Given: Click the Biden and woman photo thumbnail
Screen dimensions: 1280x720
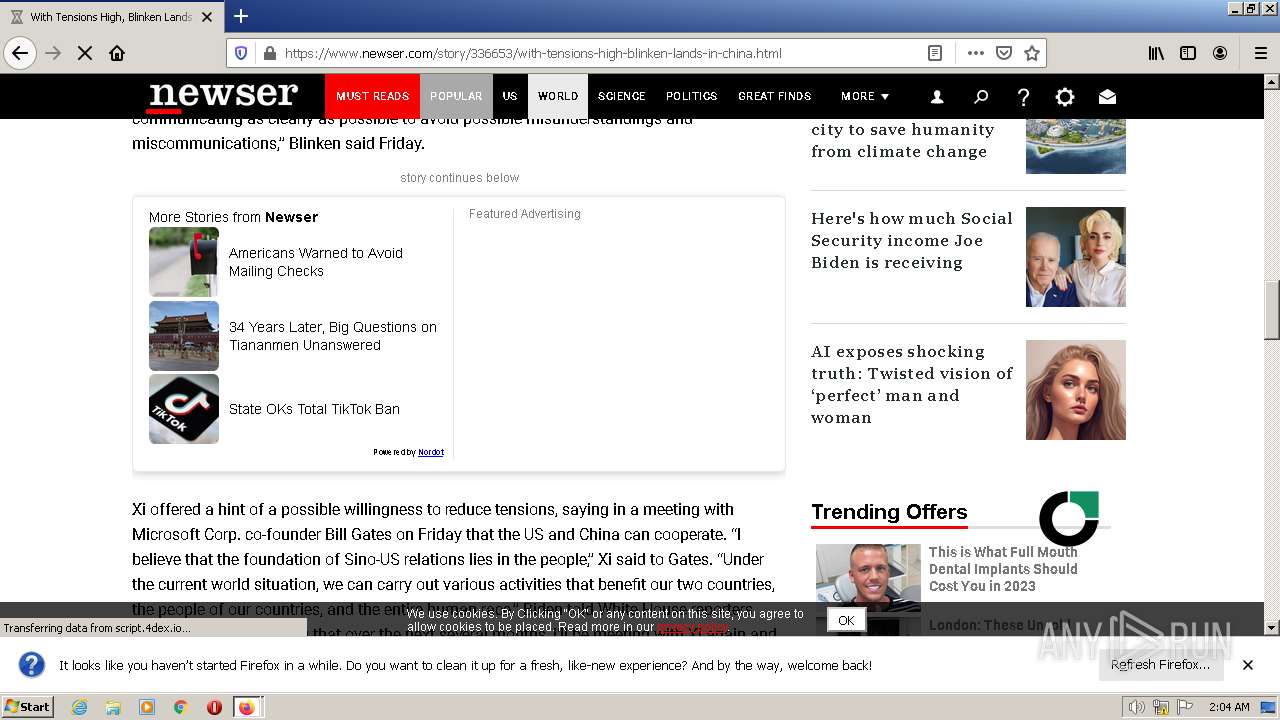Looking at the screenshot, I should point(1076,257).
